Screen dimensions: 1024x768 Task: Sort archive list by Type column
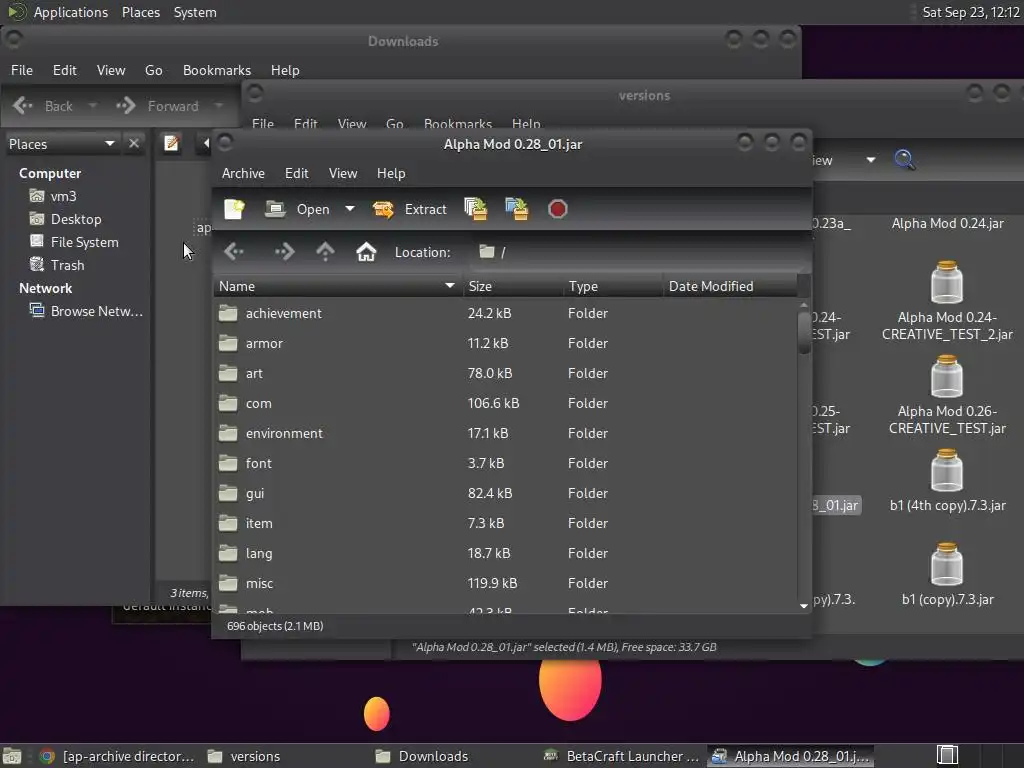click(x=613, y=286)
